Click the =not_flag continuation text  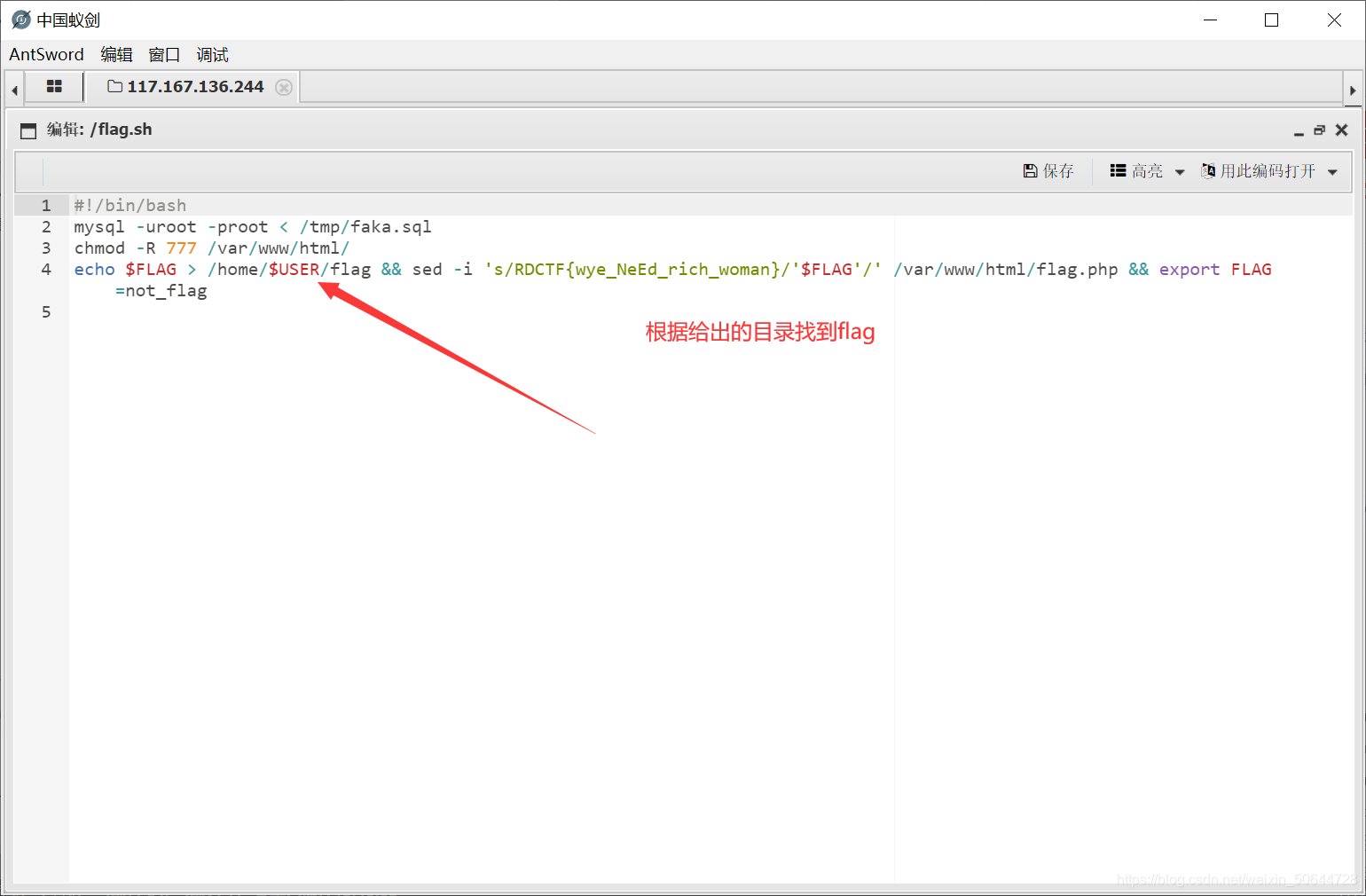161,291
